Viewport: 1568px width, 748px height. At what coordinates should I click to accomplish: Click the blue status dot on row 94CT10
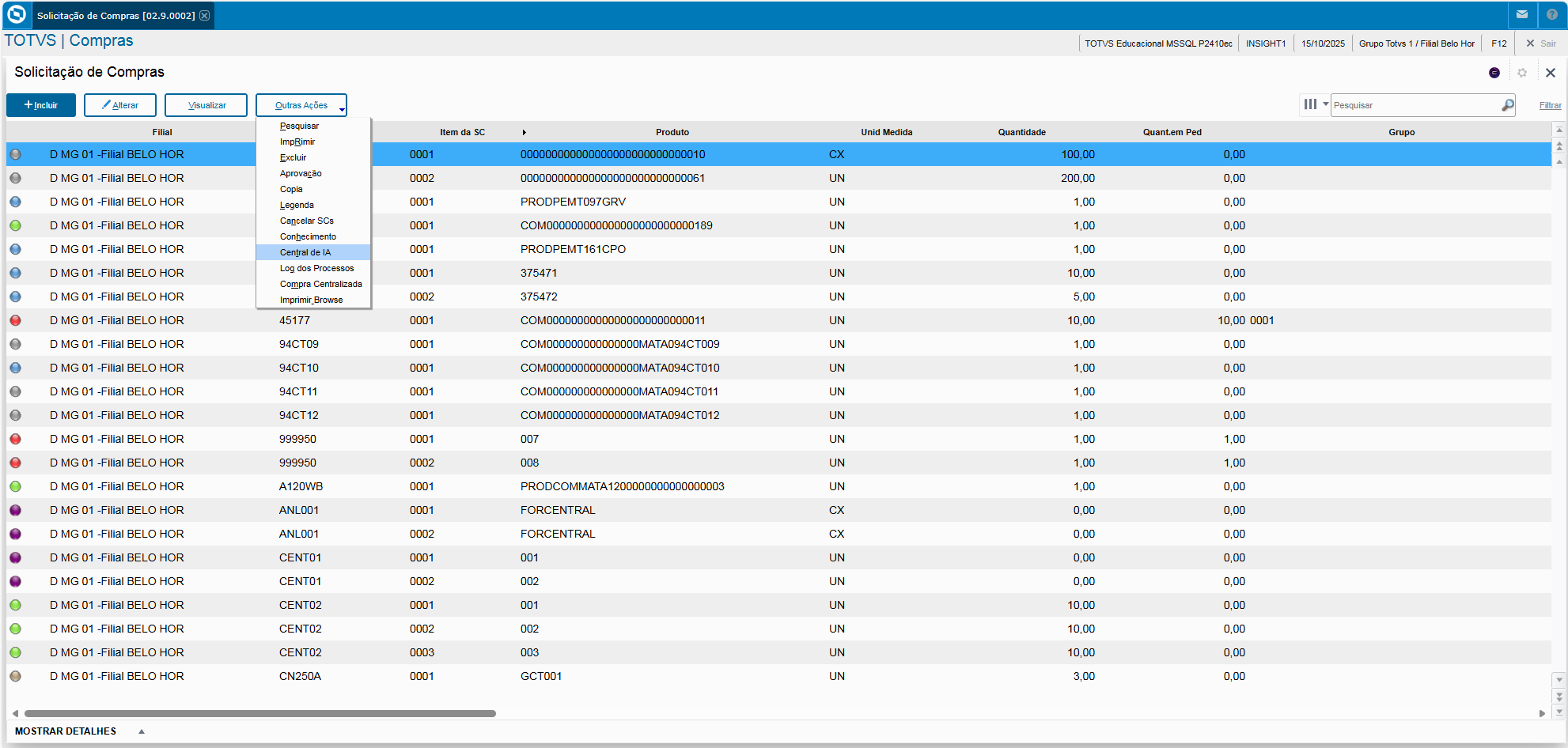[15, 368]
